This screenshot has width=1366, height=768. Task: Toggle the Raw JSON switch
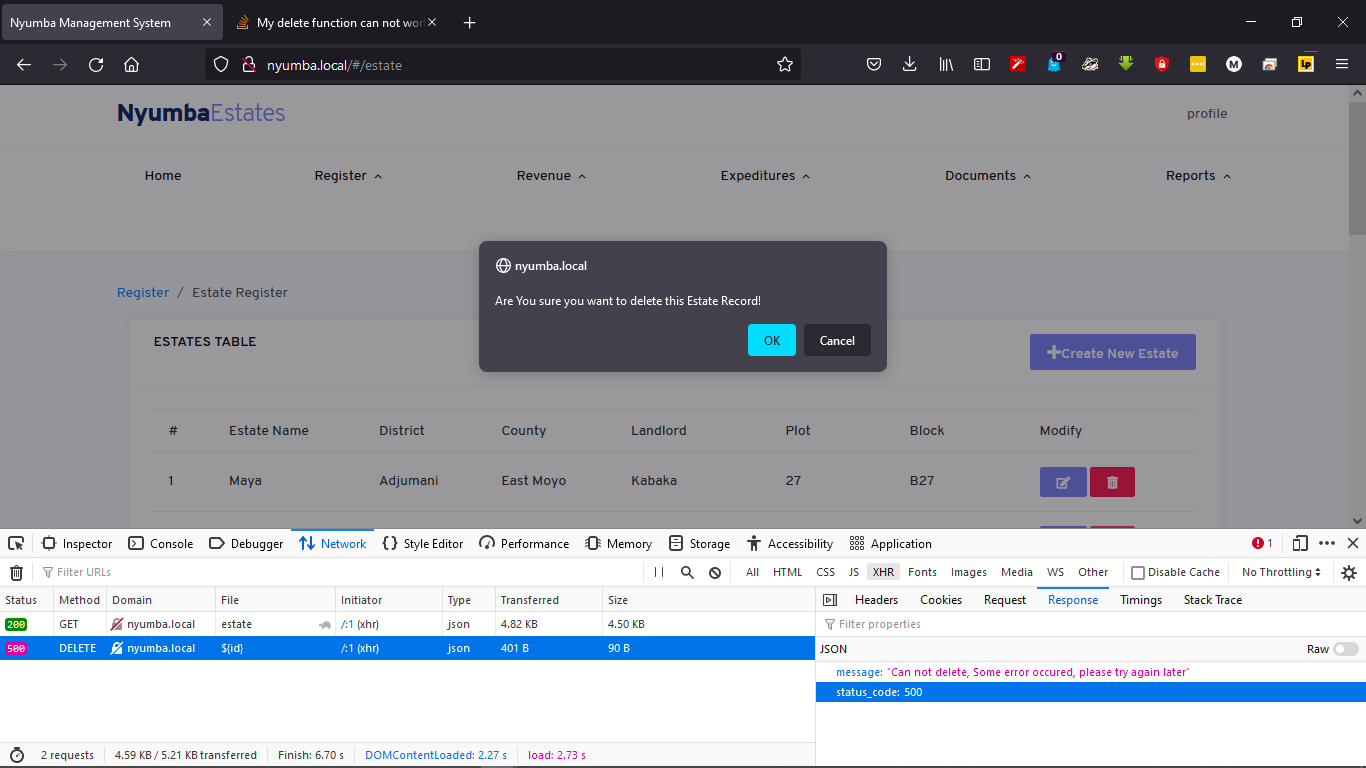[x=1345, y=649]
